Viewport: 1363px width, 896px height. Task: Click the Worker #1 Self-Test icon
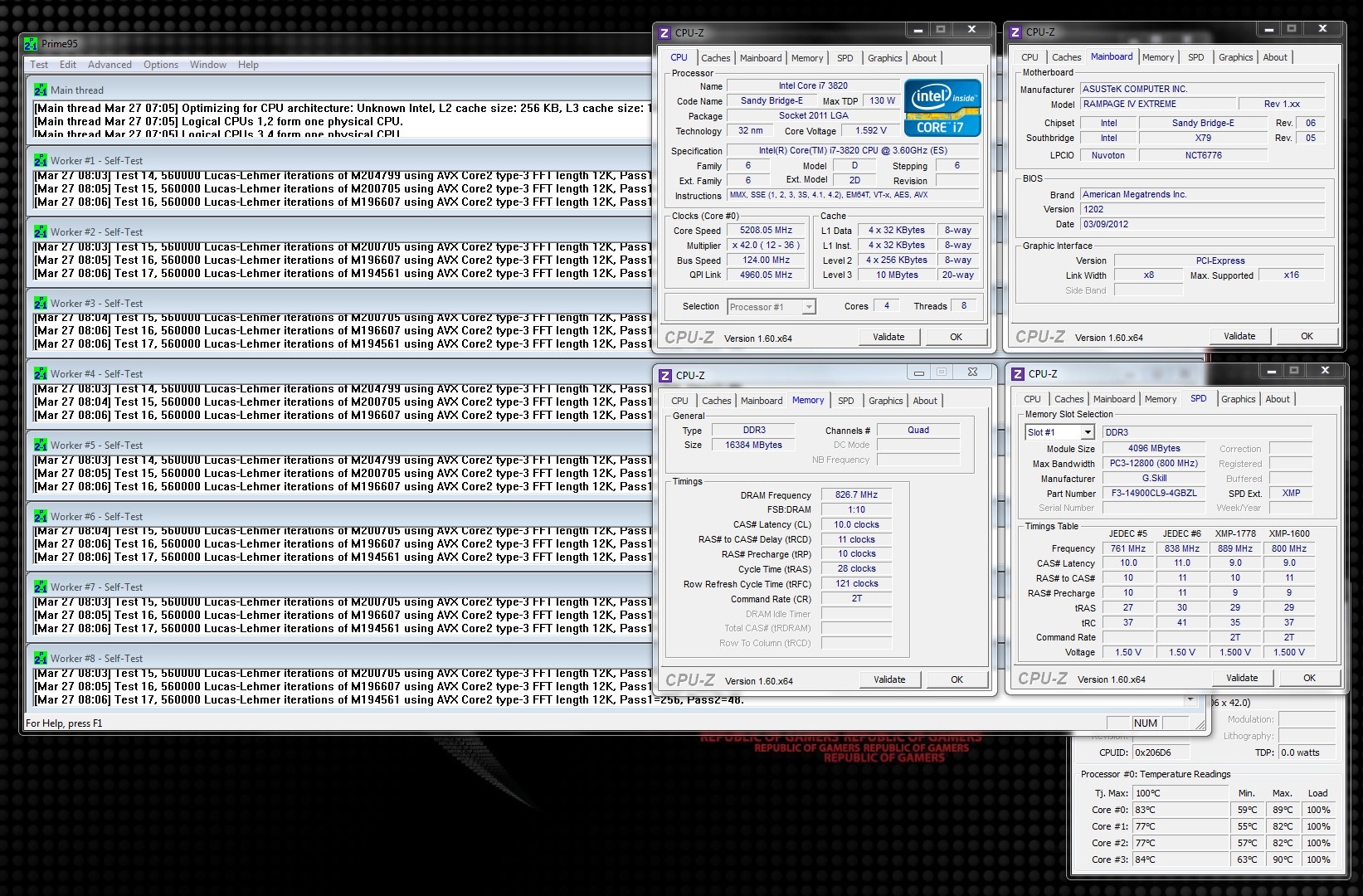(x=41, y=160)
